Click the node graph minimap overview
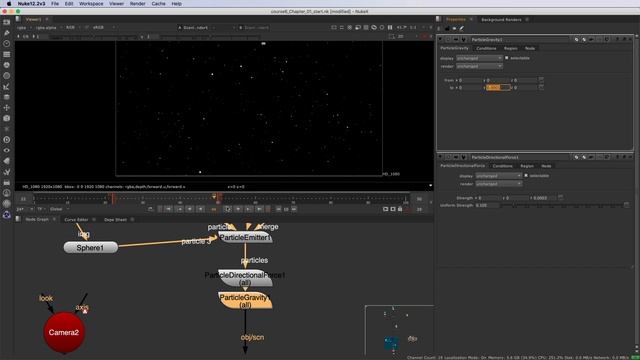This screenshot has width=640, height=360. (x=399, y=330)
